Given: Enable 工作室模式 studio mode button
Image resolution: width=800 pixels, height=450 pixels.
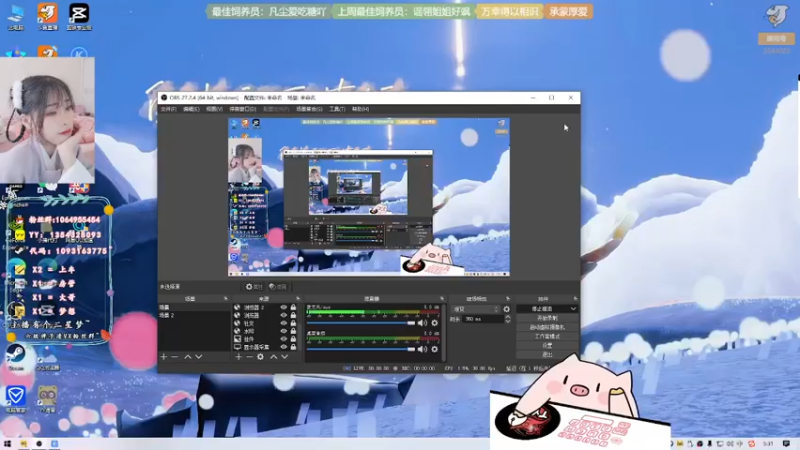Looking at the screenshot, I should coord(547,336).
